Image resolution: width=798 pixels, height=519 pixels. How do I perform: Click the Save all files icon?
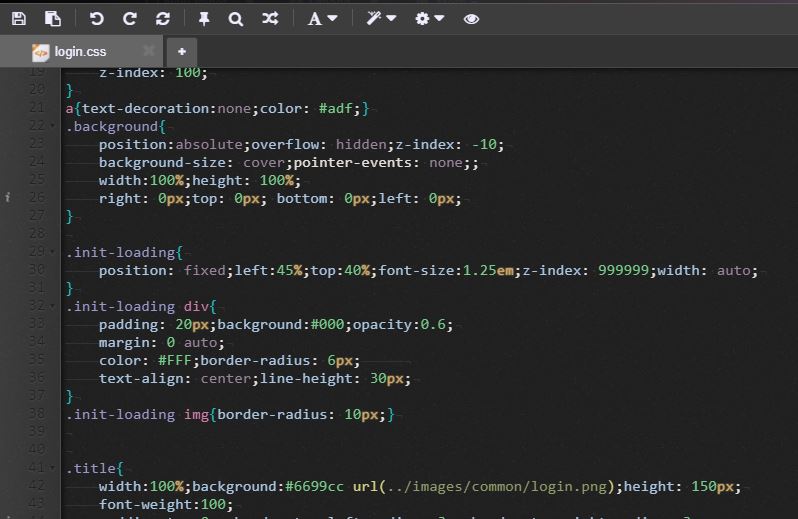[53, 18]
